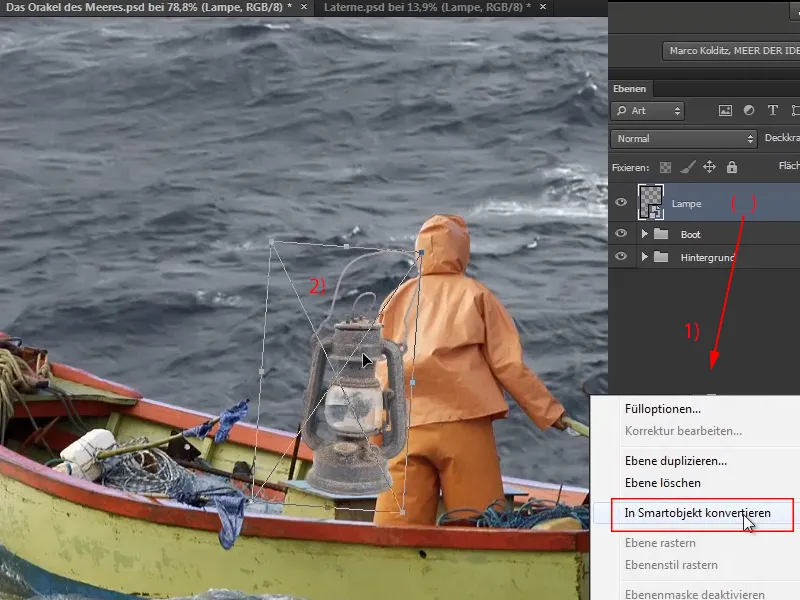Lock image pixels brush icon

tap(687, 167)
